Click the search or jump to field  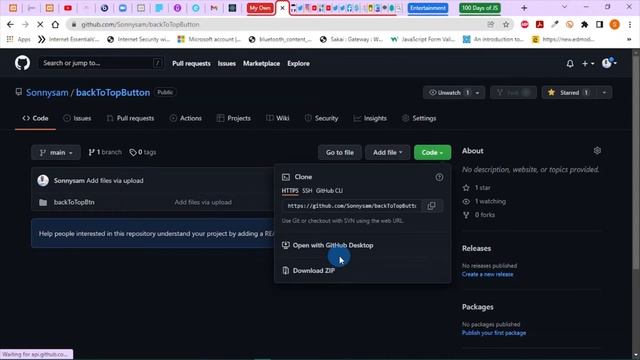click(x=101, y=63)
